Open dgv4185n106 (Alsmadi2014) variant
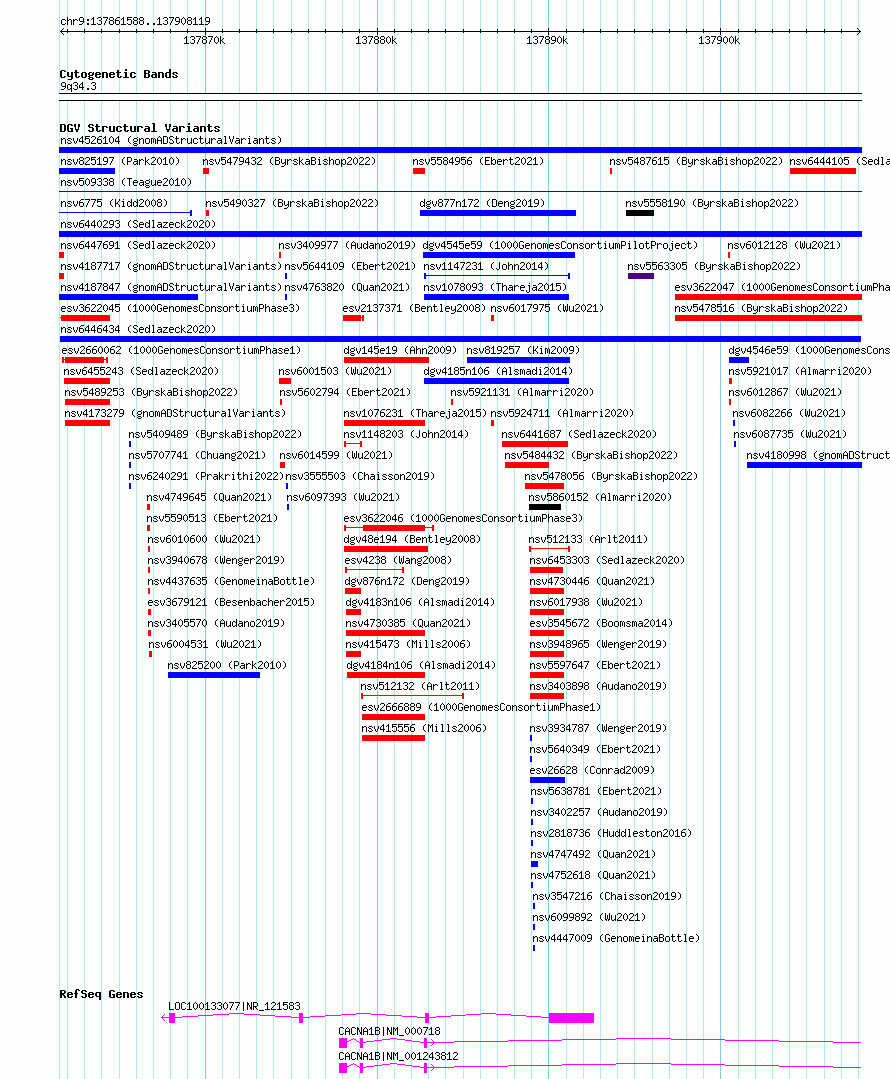 pyautogui.click(x=498, y=371)
